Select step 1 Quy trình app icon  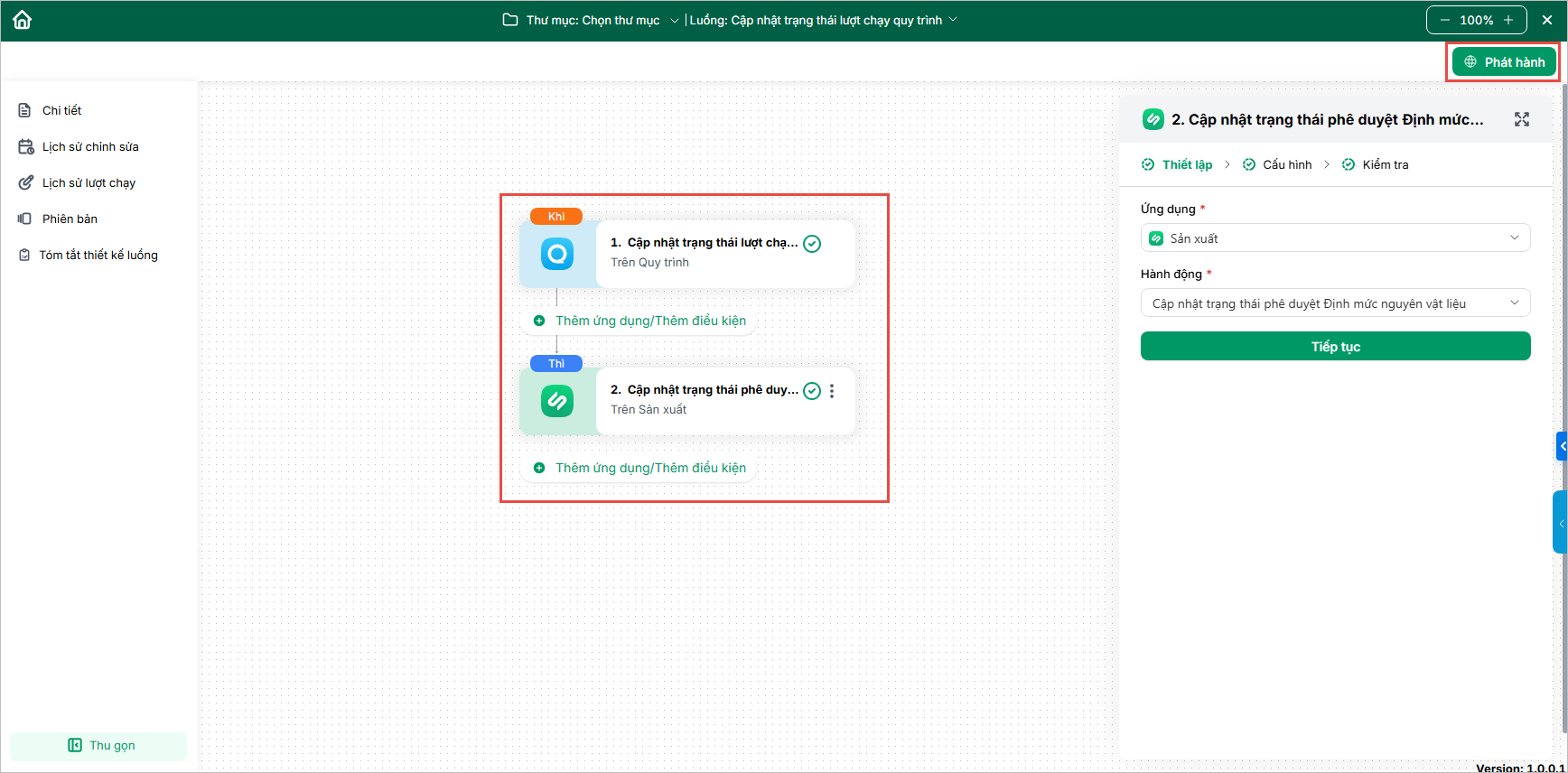tap(557, 254)
